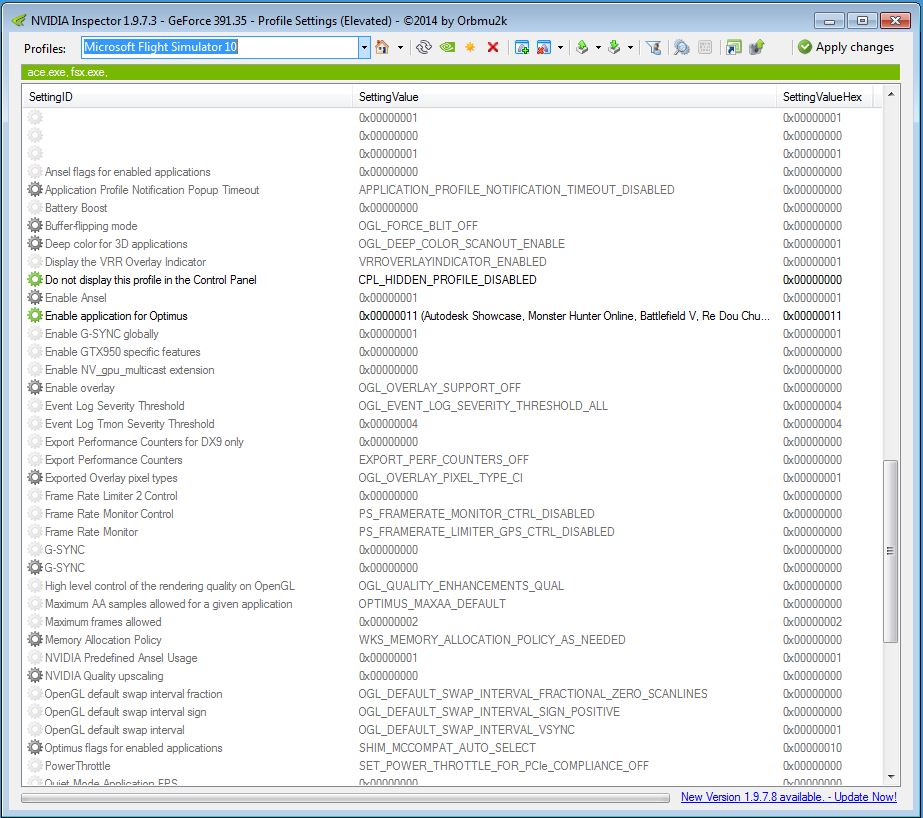
Task: Restore profile to NVIDIA defaults (green logo icon)
Action: (447, 47)
